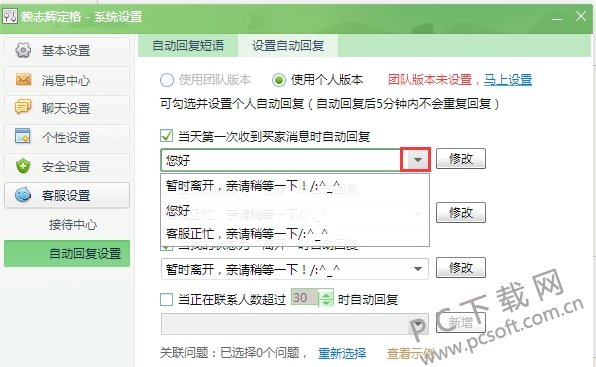Click the title bar settings app icon

[10, 16]
